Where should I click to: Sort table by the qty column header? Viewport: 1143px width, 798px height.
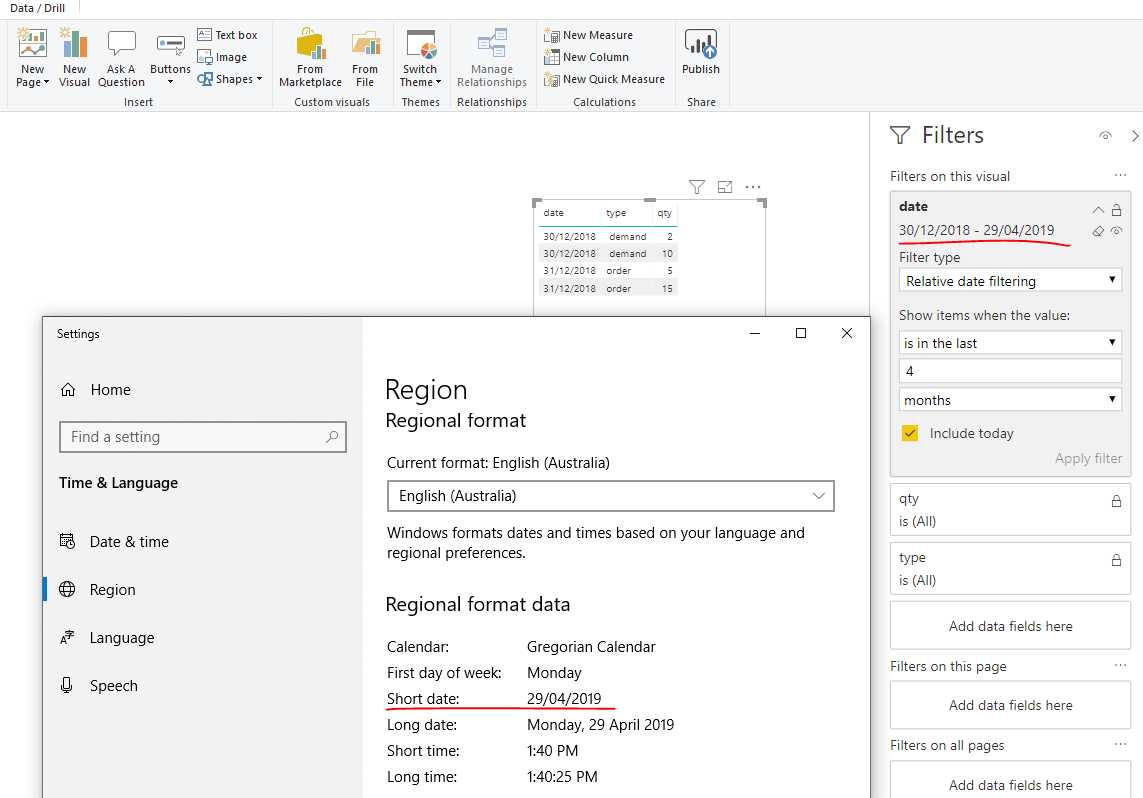tap(665, 213)
